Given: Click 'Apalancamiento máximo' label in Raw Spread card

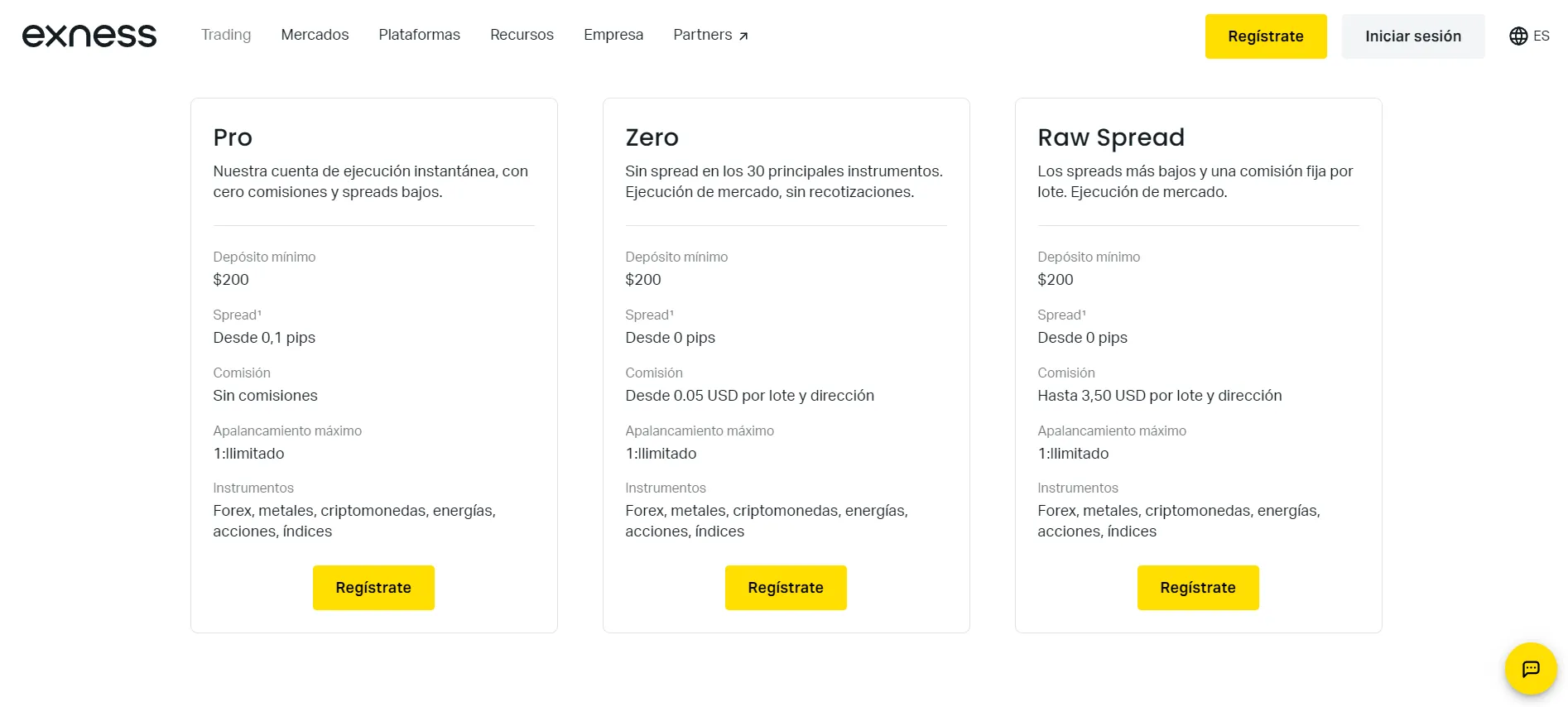Looking at the screenshot, I should [1112, 430].
